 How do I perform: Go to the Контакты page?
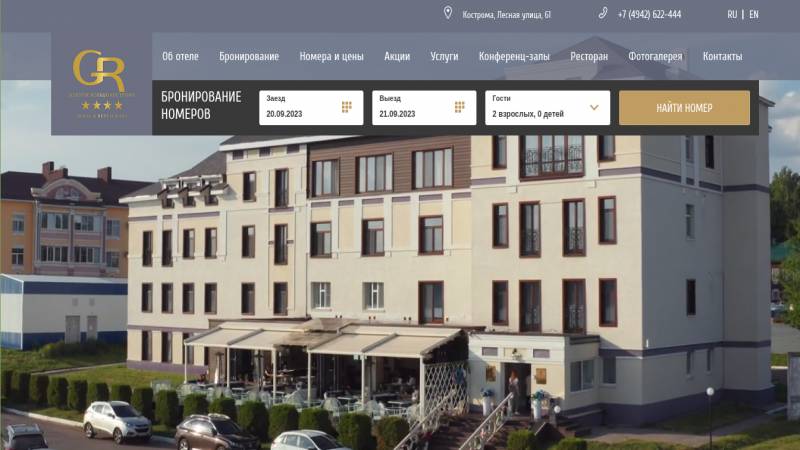[722, 57]
